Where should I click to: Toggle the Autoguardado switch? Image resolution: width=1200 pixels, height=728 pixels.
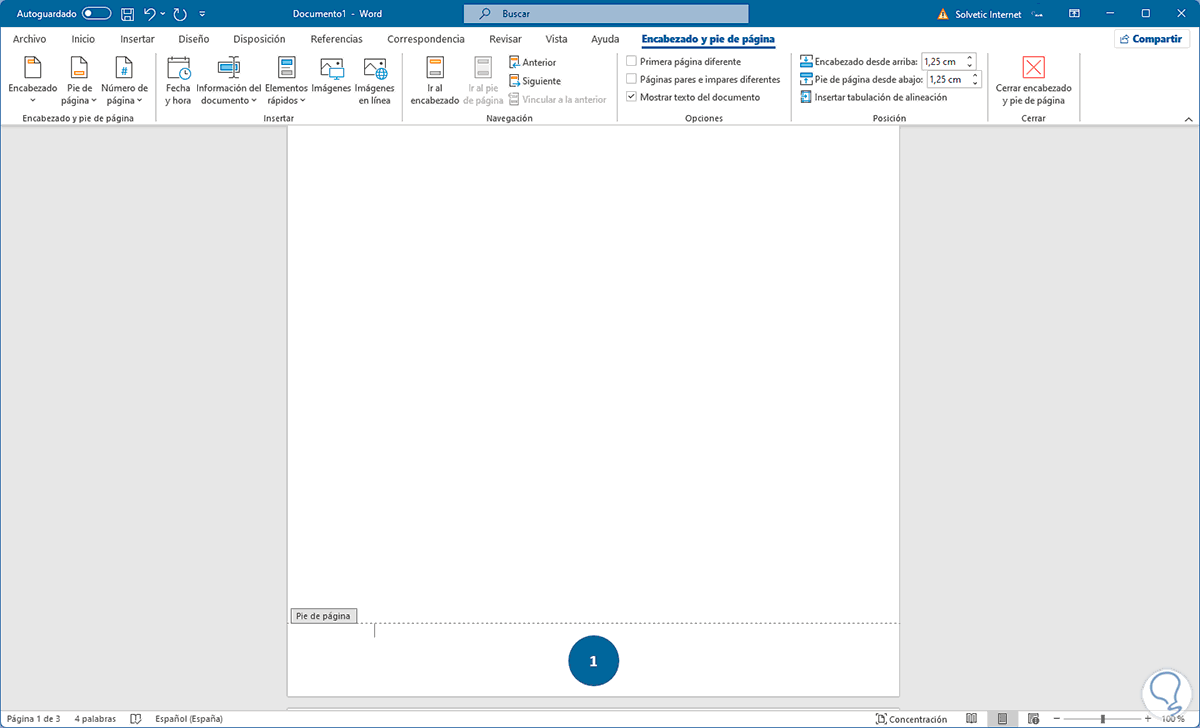click(x=97, y=14)
